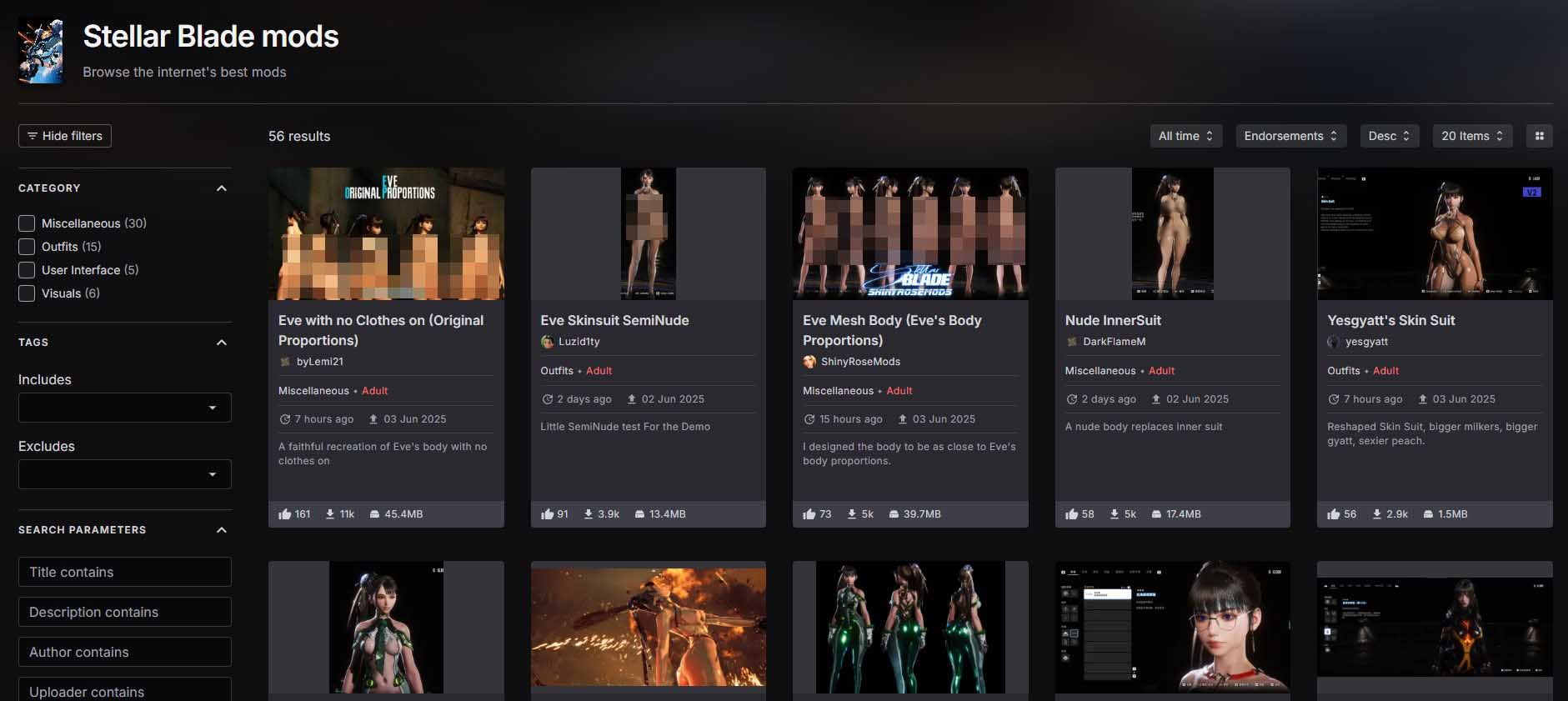
Task: Open the Yesgyatt's Skin Suit thumbnail image
Action: (1435, 233)
